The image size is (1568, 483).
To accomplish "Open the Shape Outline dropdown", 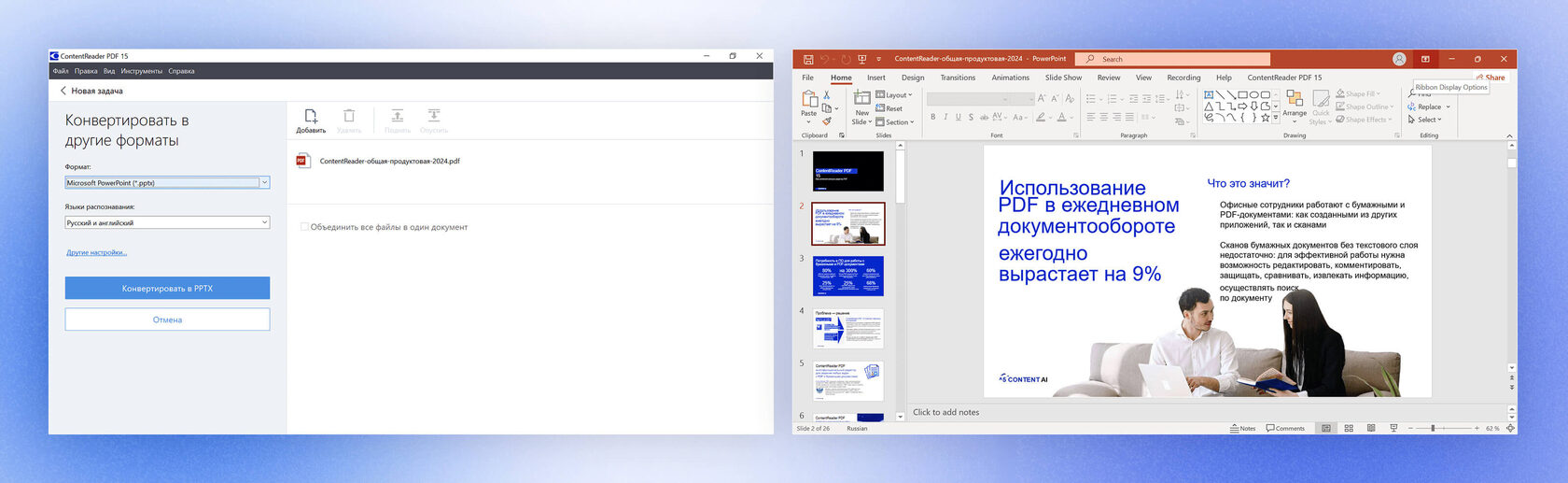I will 1364,107.
